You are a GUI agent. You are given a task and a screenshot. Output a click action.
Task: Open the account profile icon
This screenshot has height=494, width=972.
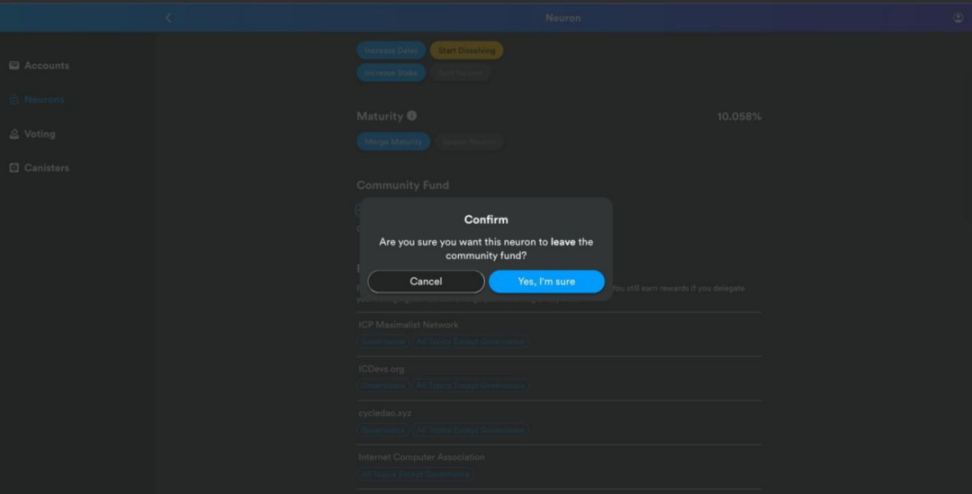pos(958,18)
